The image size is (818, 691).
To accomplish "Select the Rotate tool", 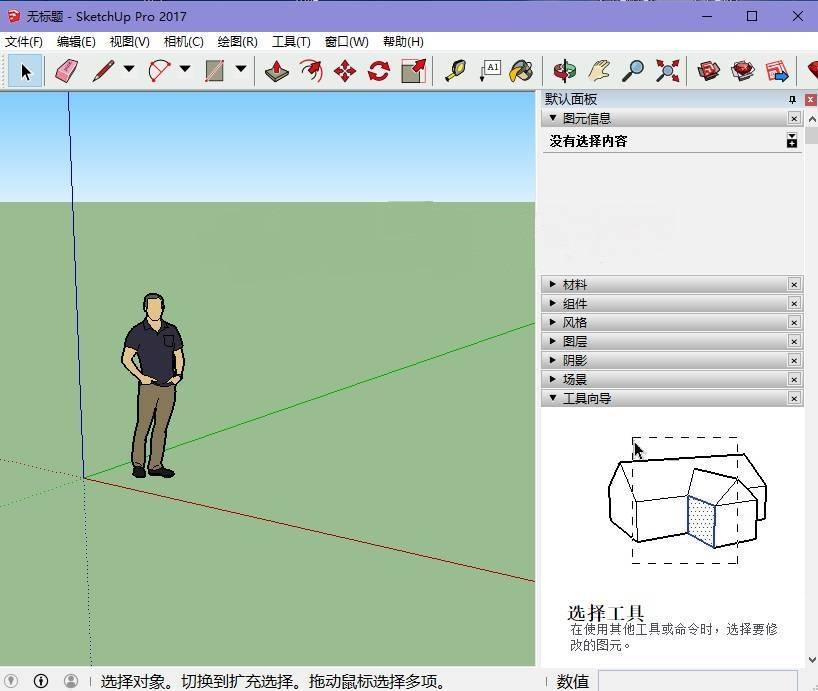I will [379, 71].
